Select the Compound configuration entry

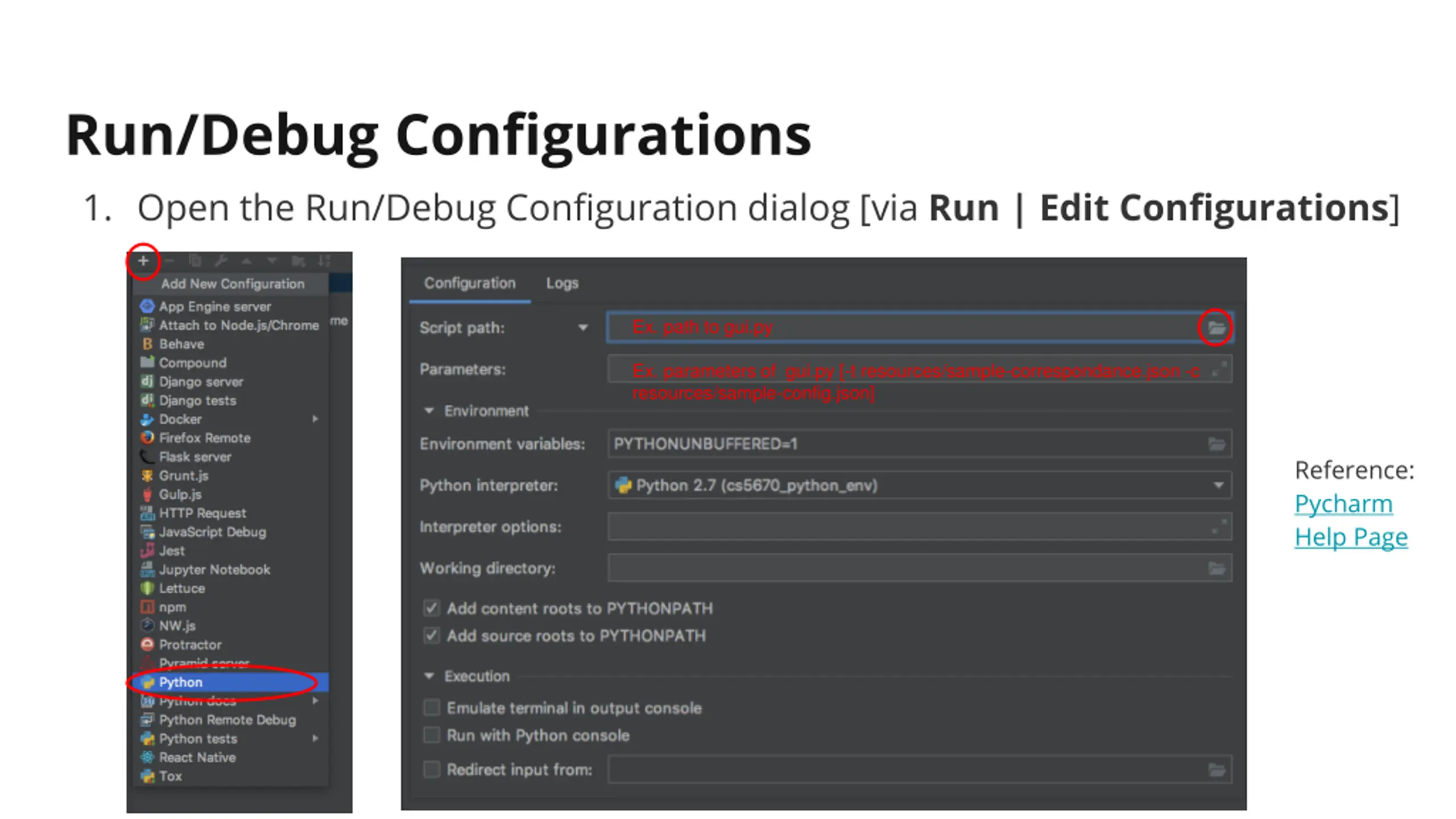pos(231,363)
